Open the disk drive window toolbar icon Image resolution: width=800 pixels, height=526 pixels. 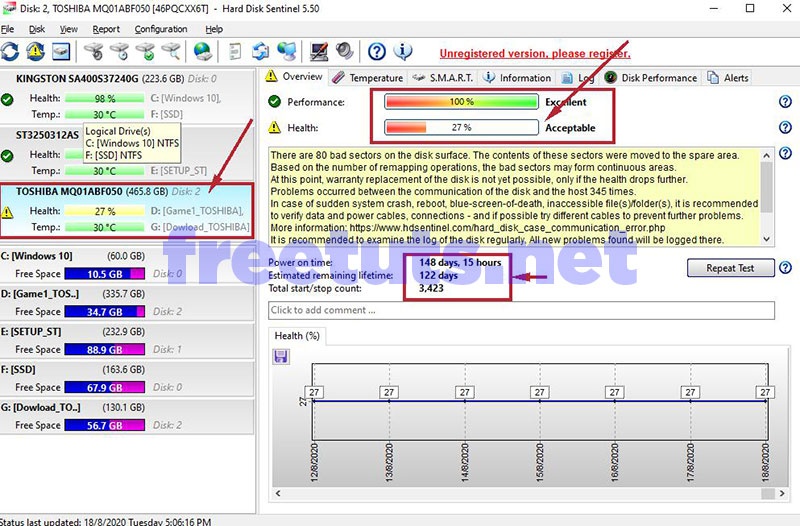[x=61, y=51]
